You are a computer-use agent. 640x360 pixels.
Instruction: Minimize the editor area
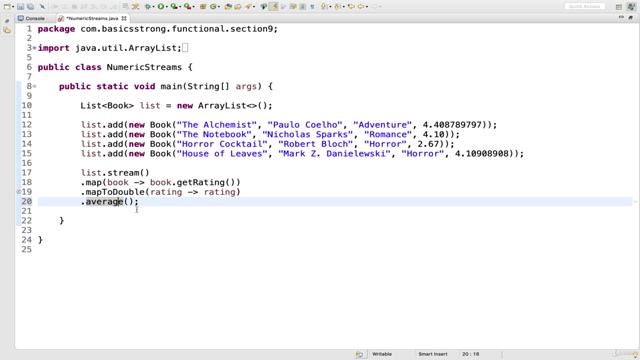(621, 17)
